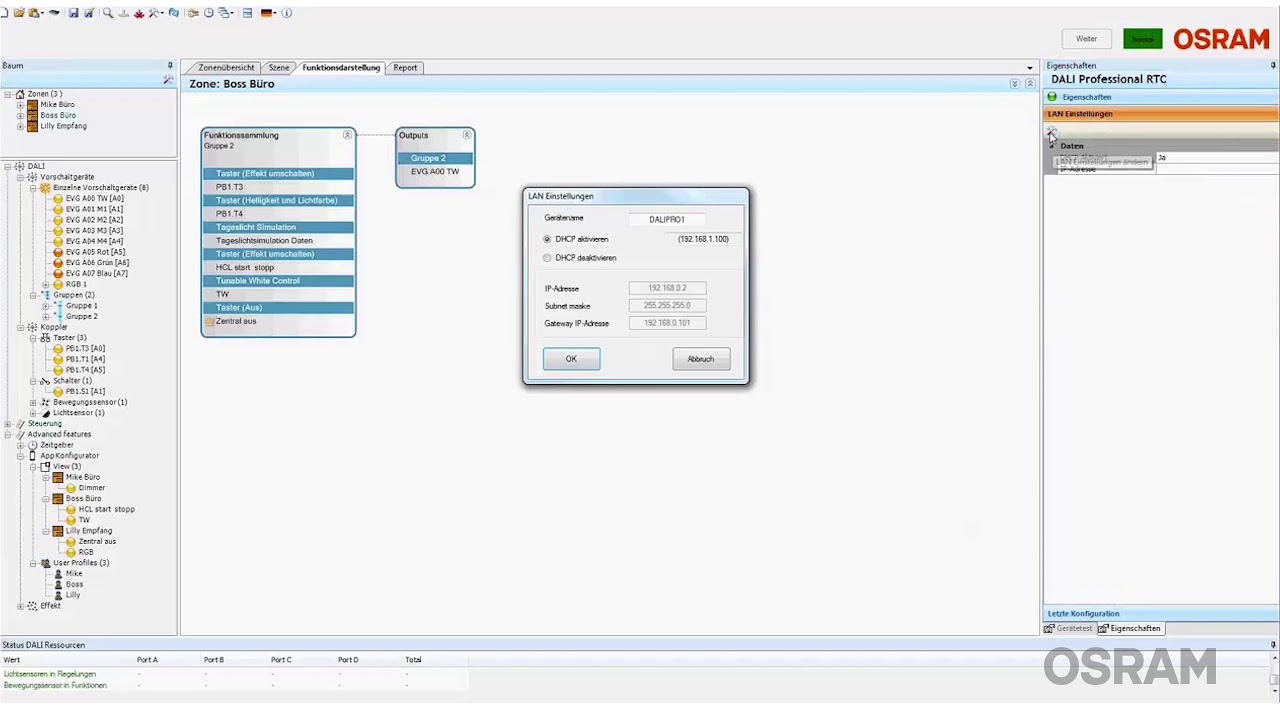The image size is (1280, 720).
Task: Open the German flag language selector icon
Action: click(x=267, y=12)
